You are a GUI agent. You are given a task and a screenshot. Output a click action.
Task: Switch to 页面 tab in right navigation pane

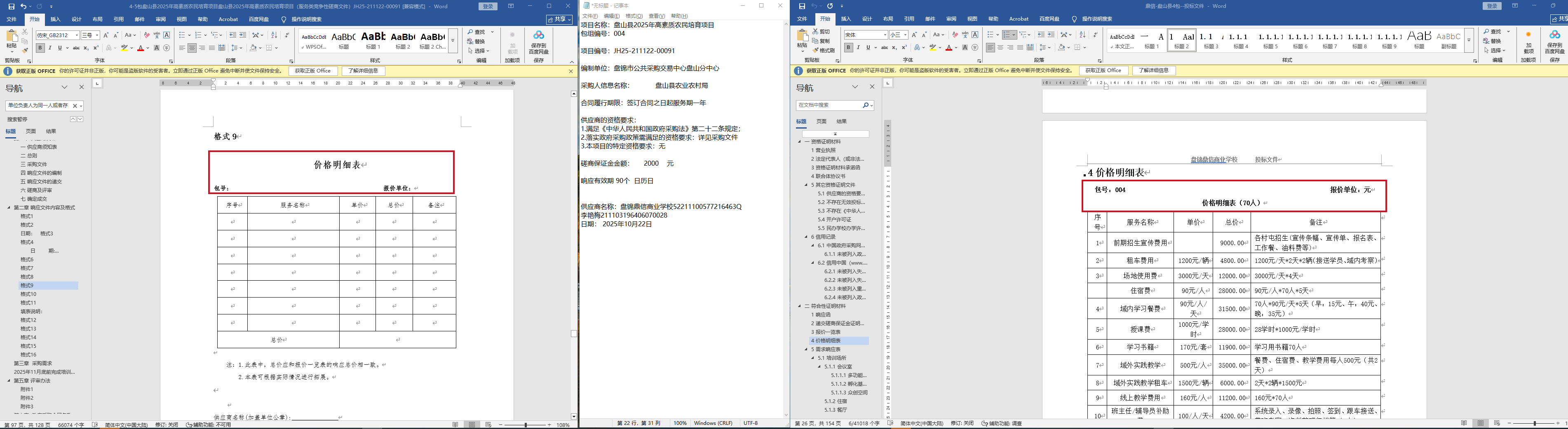[x=822, y=122]
